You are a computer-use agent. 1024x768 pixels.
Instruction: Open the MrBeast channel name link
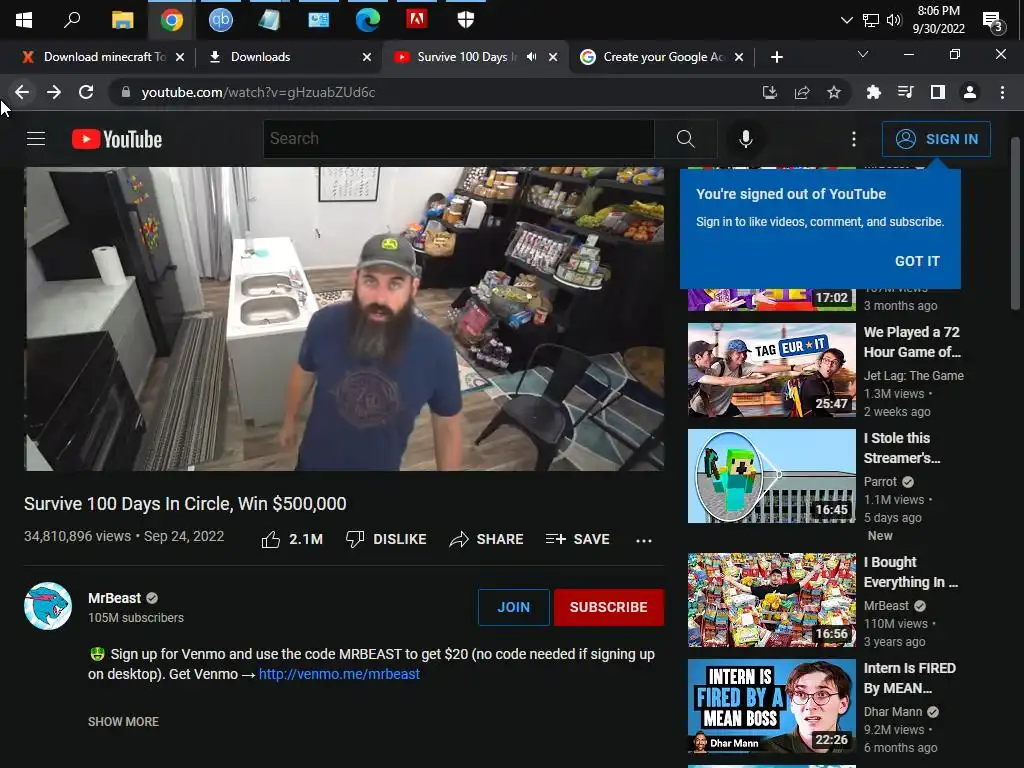pos(114,598)
